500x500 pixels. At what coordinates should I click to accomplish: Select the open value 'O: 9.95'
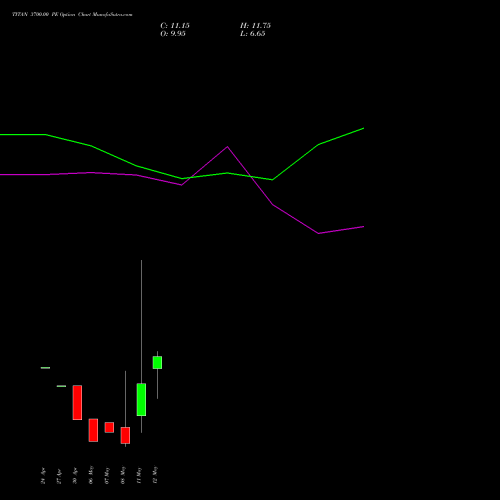tap(173, 34)
